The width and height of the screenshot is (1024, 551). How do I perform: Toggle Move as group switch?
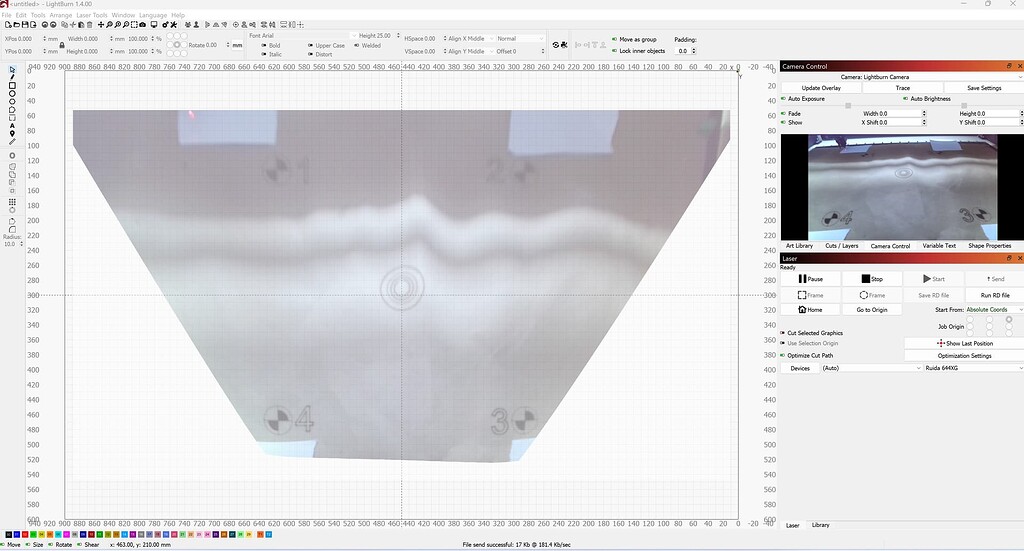tap(615, 39)
